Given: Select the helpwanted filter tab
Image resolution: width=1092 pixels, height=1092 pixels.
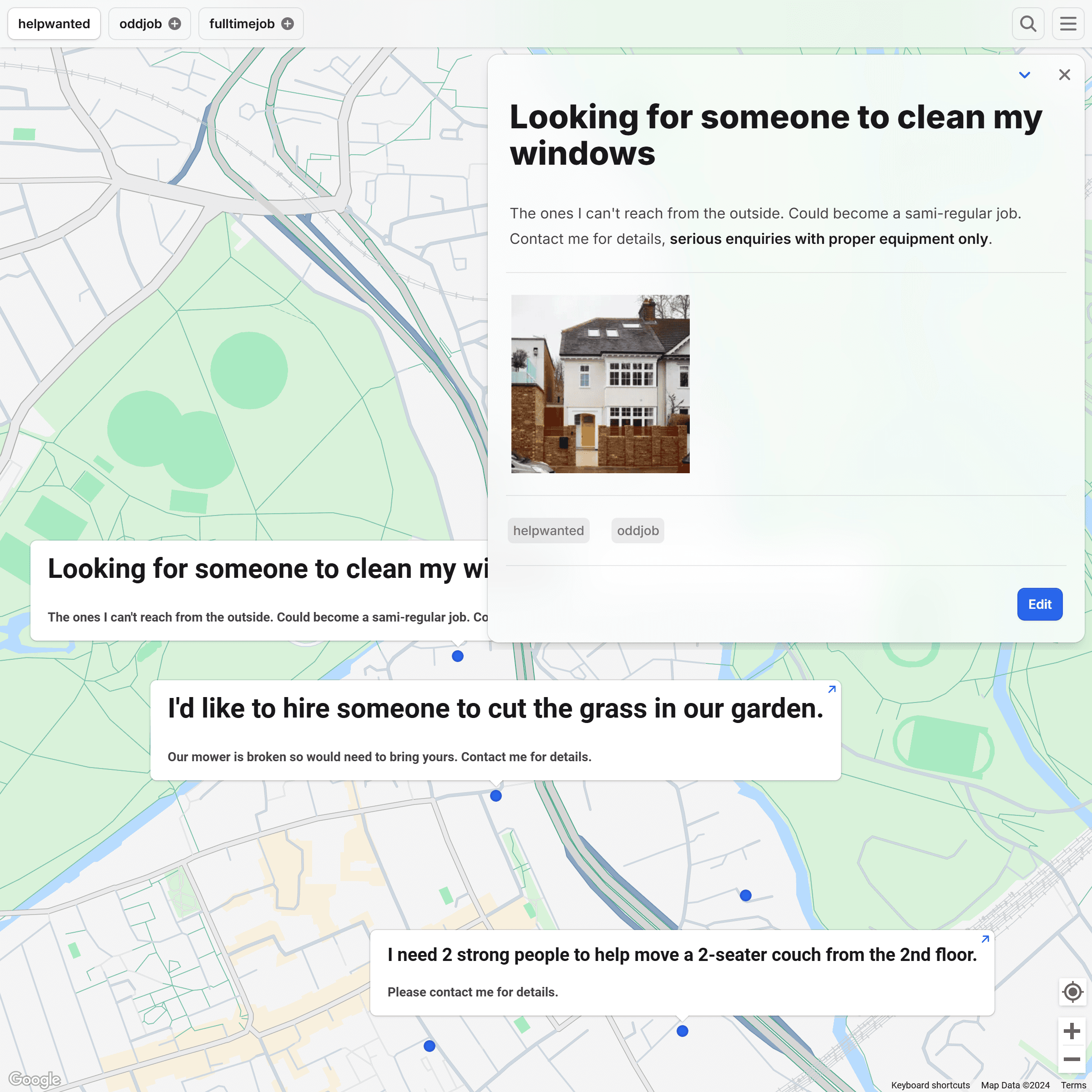Looking at the screenshot, I should 54,24.
